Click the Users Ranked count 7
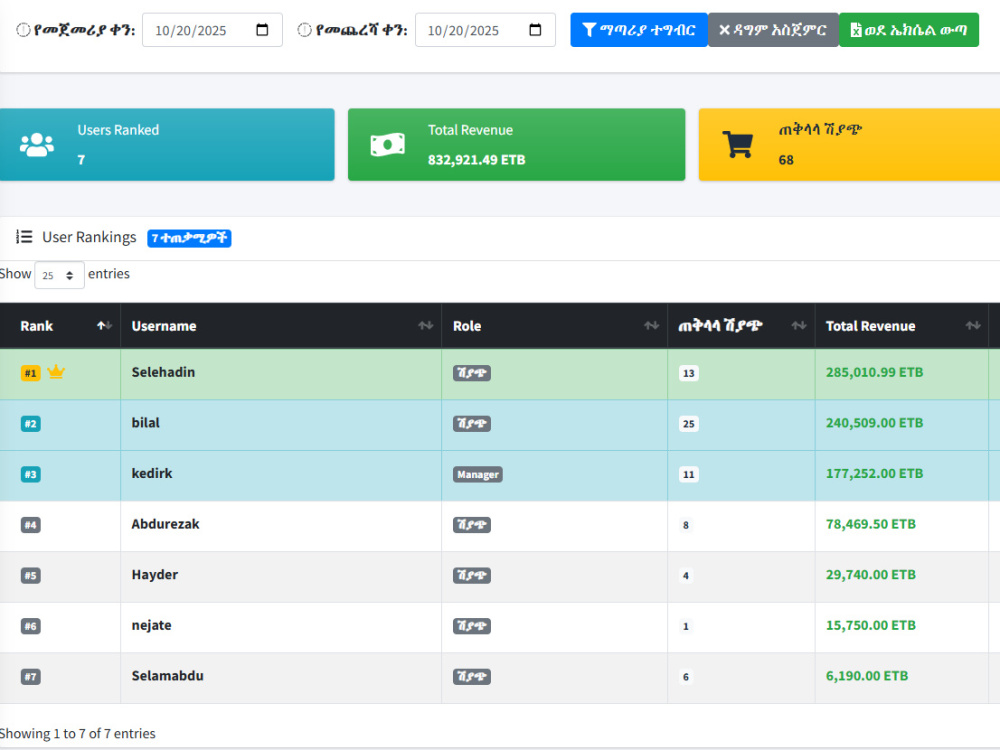This screenshot has width=1000, height=750. [81, 159]
